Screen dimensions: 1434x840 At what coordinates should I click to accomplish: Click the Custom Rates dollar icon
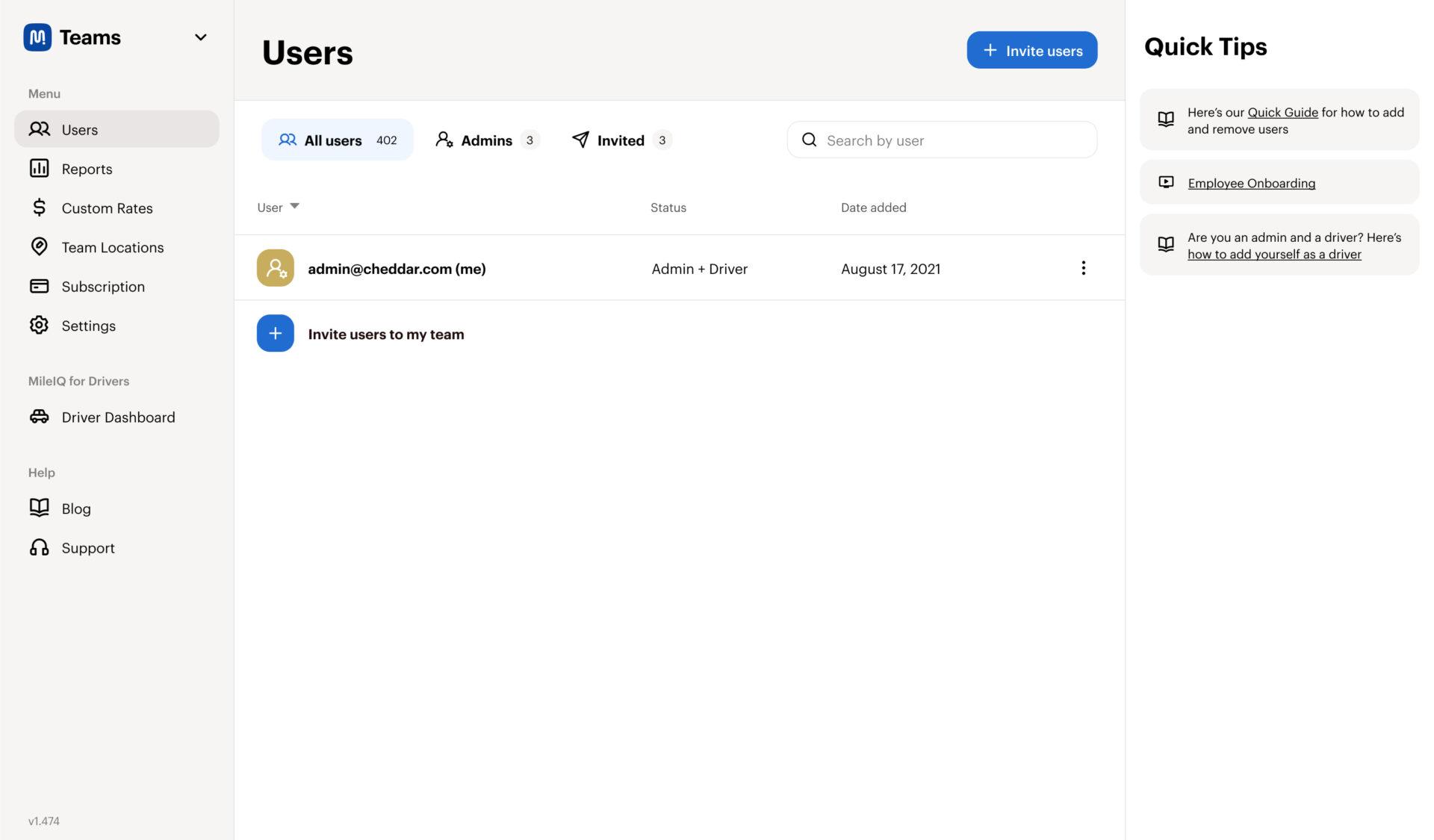coord(39,208)
